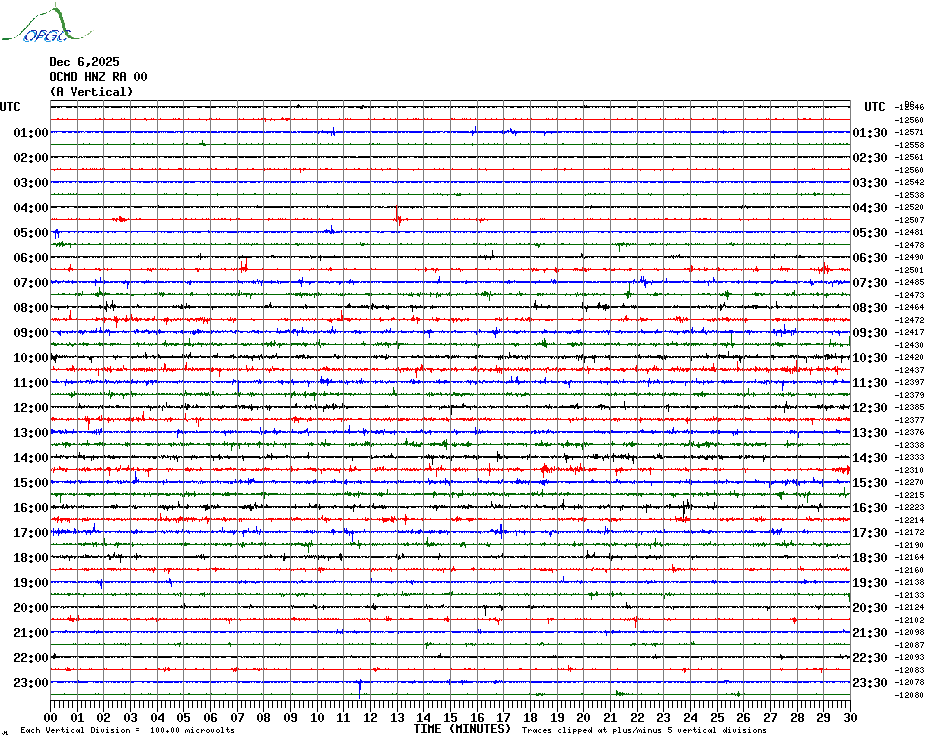This screenshot has height=744, width=930.
Task: Click the '22:00' hour label on left
Action: pyautogui.click(x=31, y=658)
